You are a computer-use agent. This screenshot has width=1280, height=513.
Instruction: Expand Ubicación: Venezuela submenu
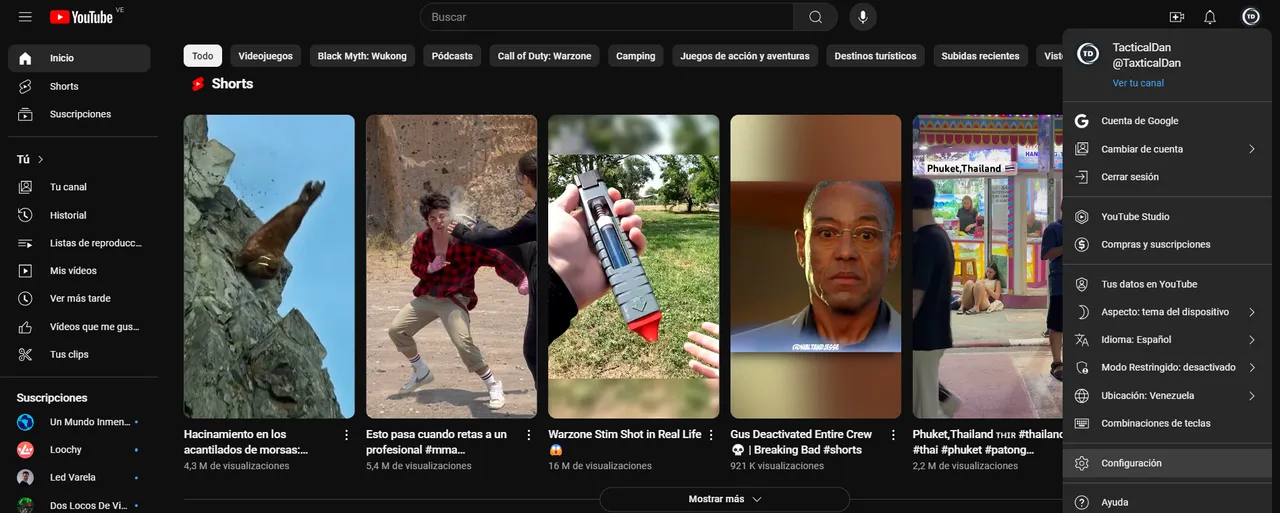1167,395
